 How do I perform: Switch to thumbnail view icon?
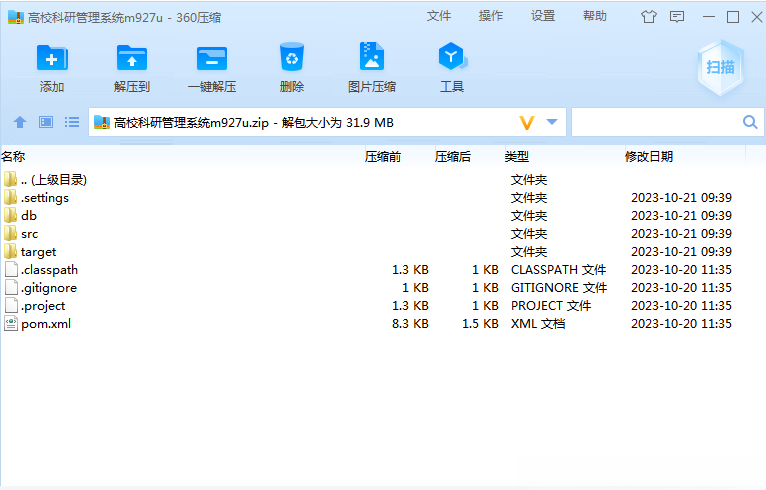[46, 122]
